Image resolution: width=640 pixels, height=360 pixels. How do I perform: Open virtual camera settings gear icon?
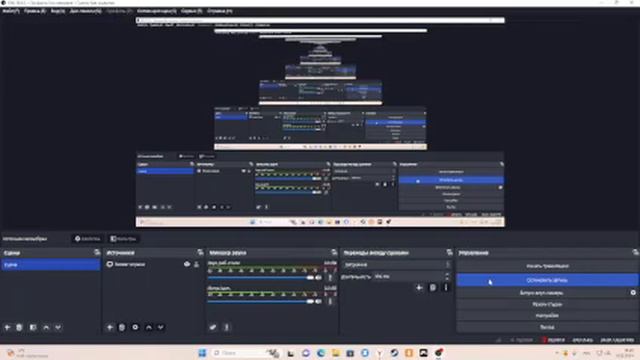[633, 293]
